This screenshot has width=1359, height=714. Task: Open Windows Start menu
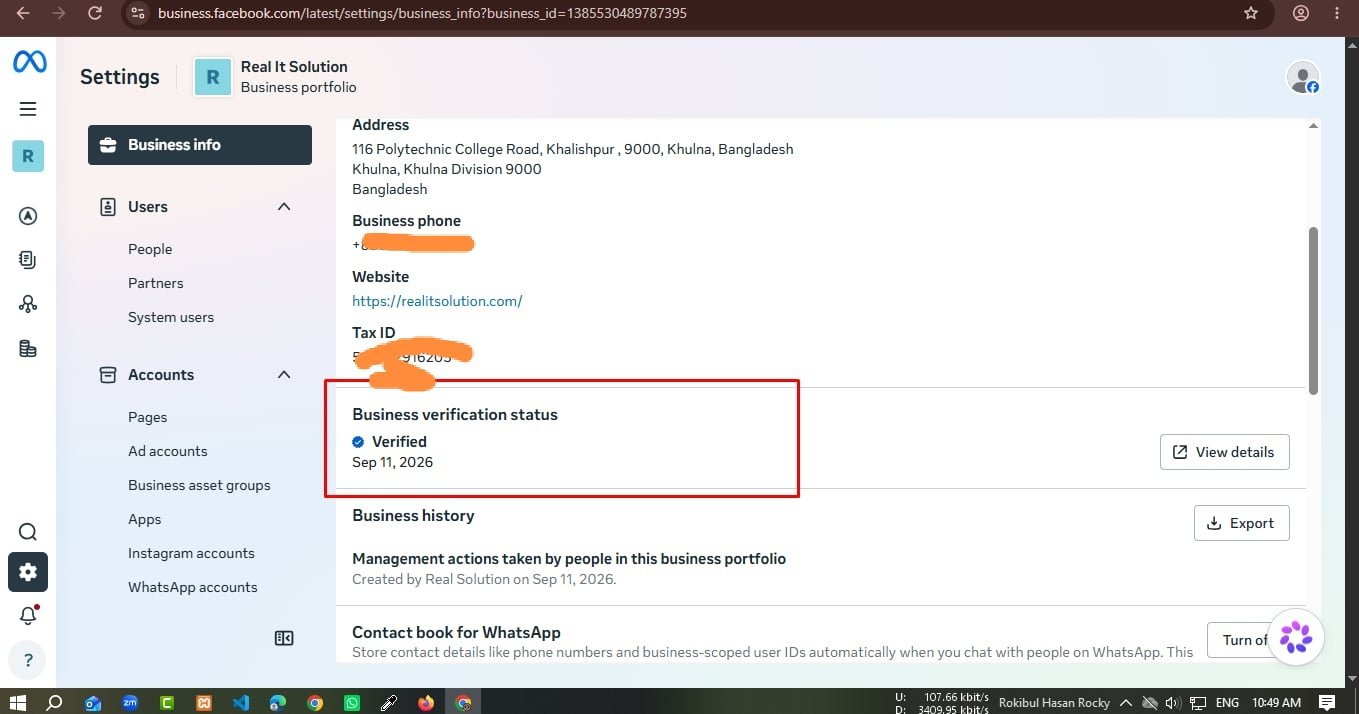pyautogui.click(x=17, y=702)
